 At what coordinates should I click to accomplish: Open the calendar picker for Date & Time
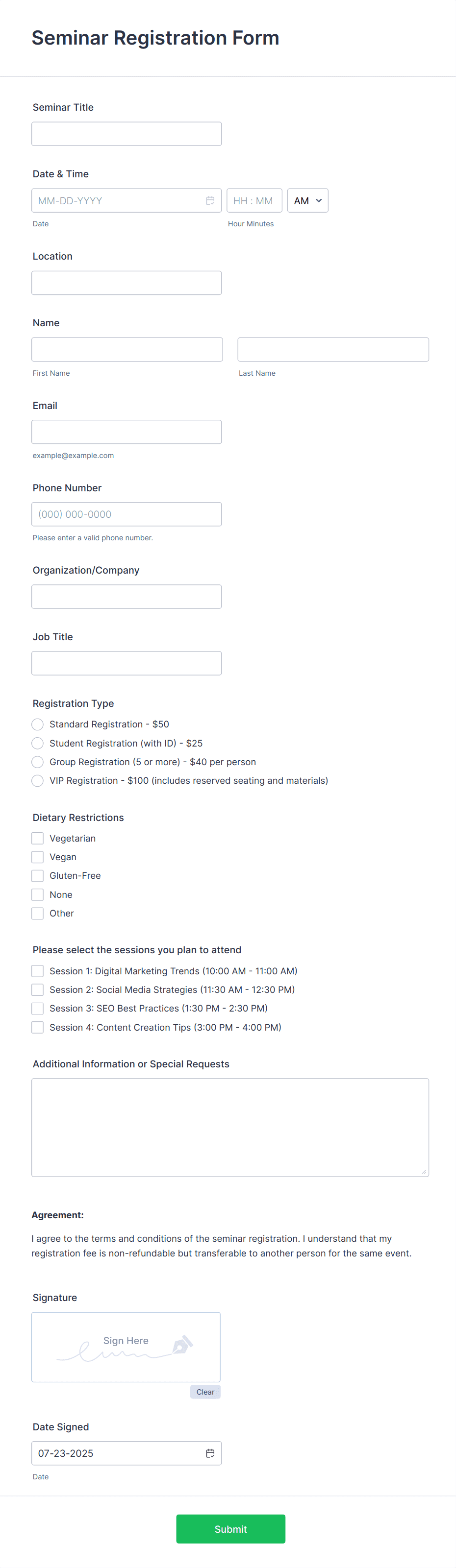click(x=210, y=200)
